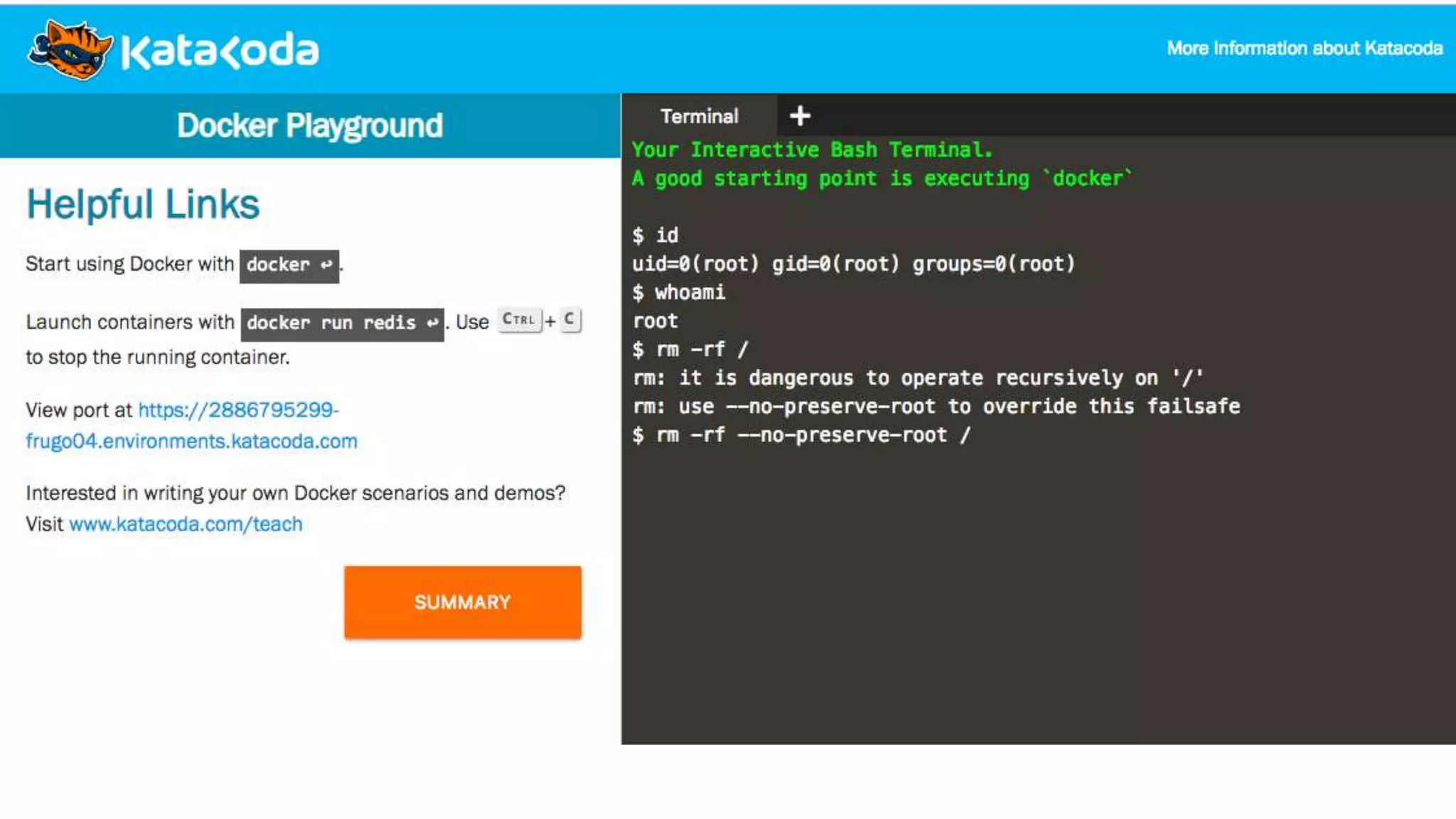
Task: Click the uid=0(root) output line
Action: [853, 264]
